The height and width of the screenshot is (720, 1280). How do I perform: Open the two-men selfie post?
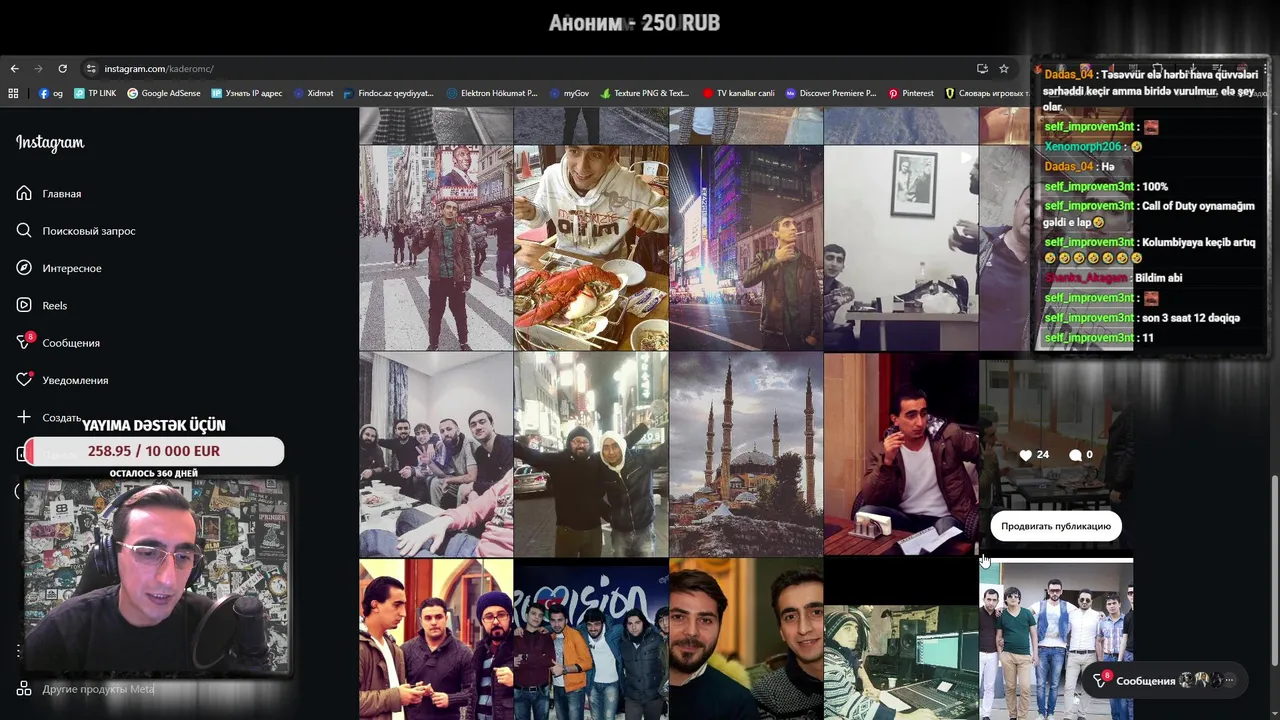click(x=746, y=639)
